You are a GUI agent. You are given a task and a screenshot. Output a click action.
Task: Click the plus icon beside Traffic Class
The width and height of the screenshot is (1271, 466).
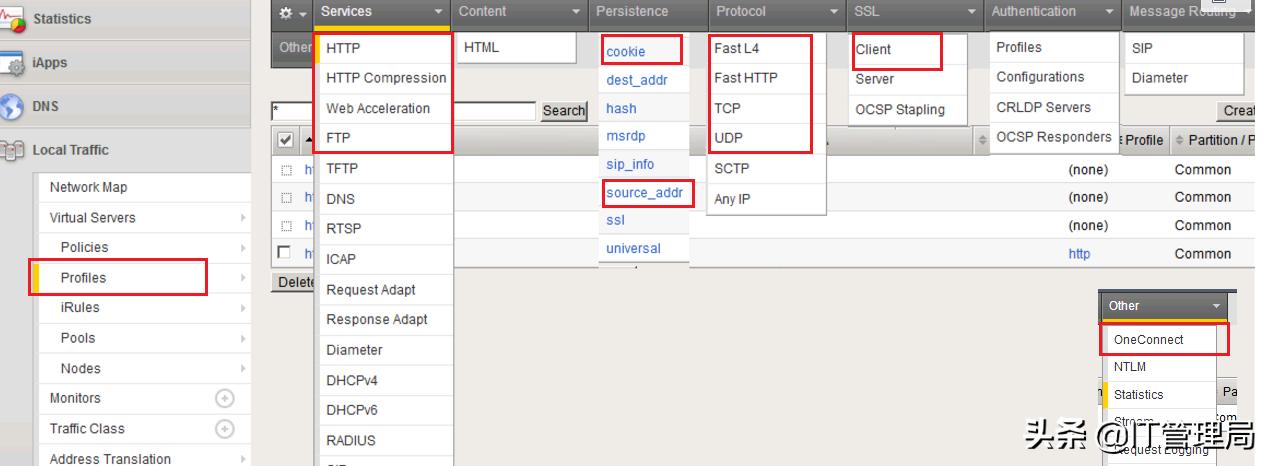click(x=225, y=429)
